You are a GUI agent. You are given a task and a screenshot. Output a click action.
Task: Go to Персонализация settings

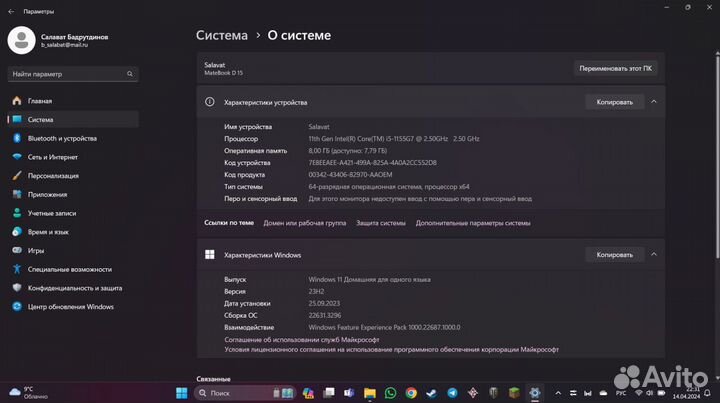[73, 176]
